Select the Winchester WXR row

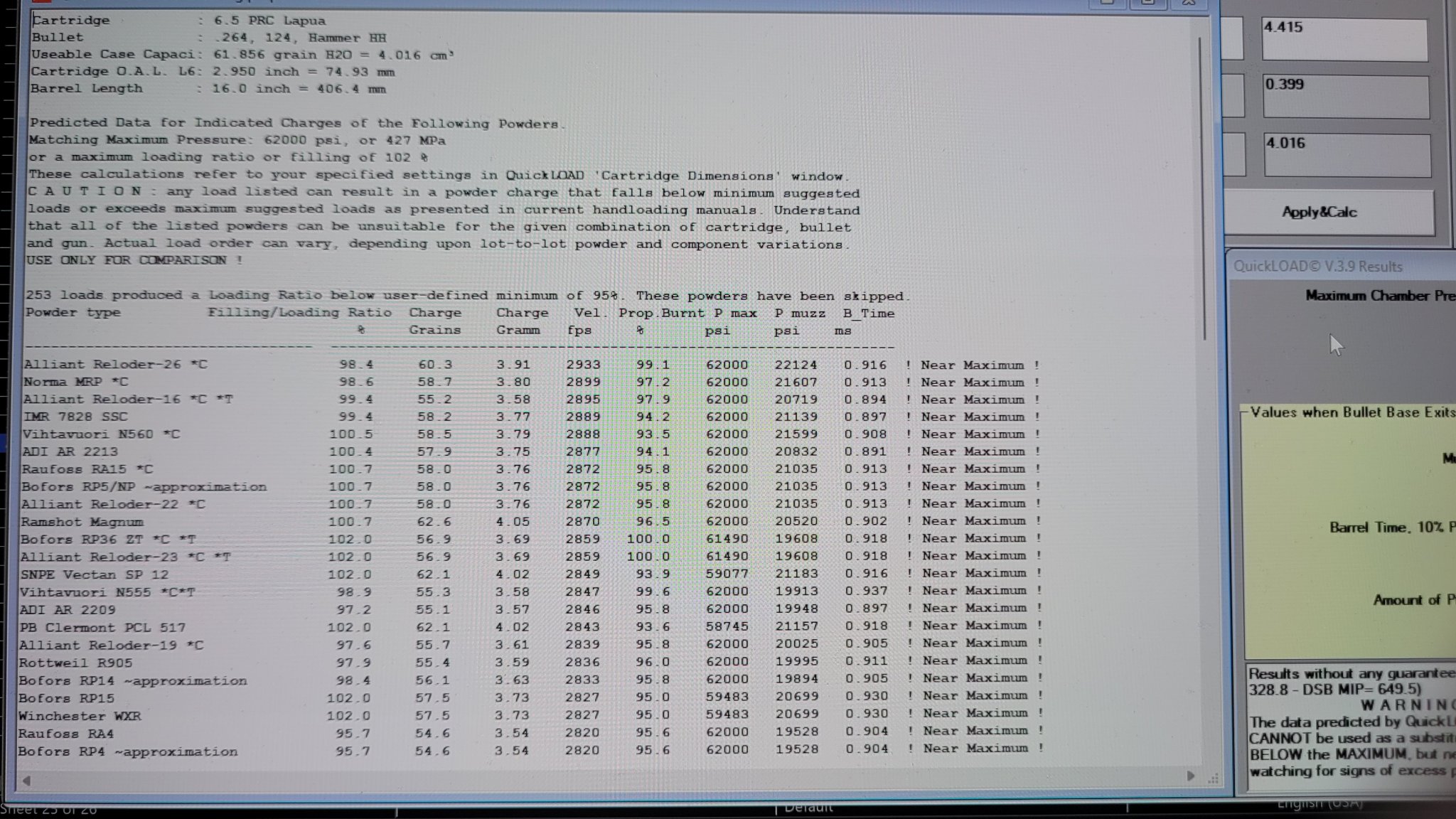532,715
